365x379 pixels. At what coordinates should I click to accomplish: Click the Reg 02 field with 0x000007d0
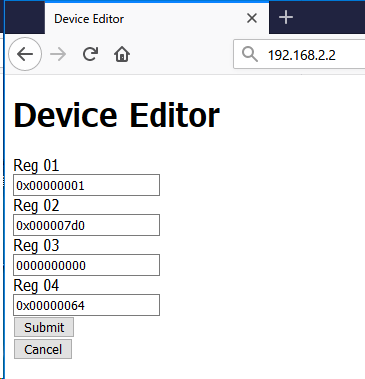point(86,225)
